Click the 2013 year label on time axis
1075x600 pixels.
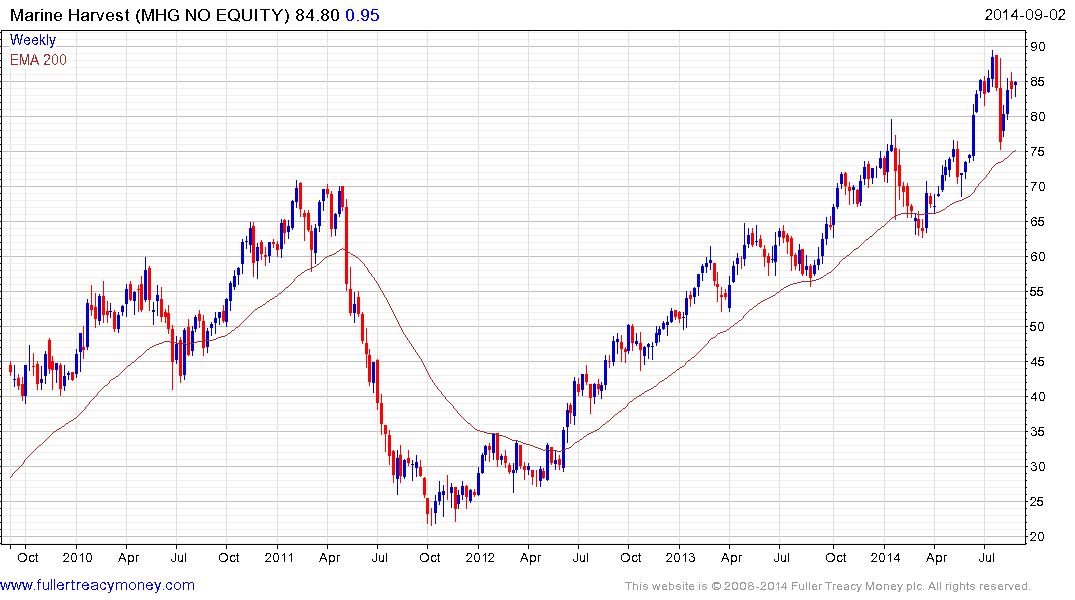pos(681,557)
